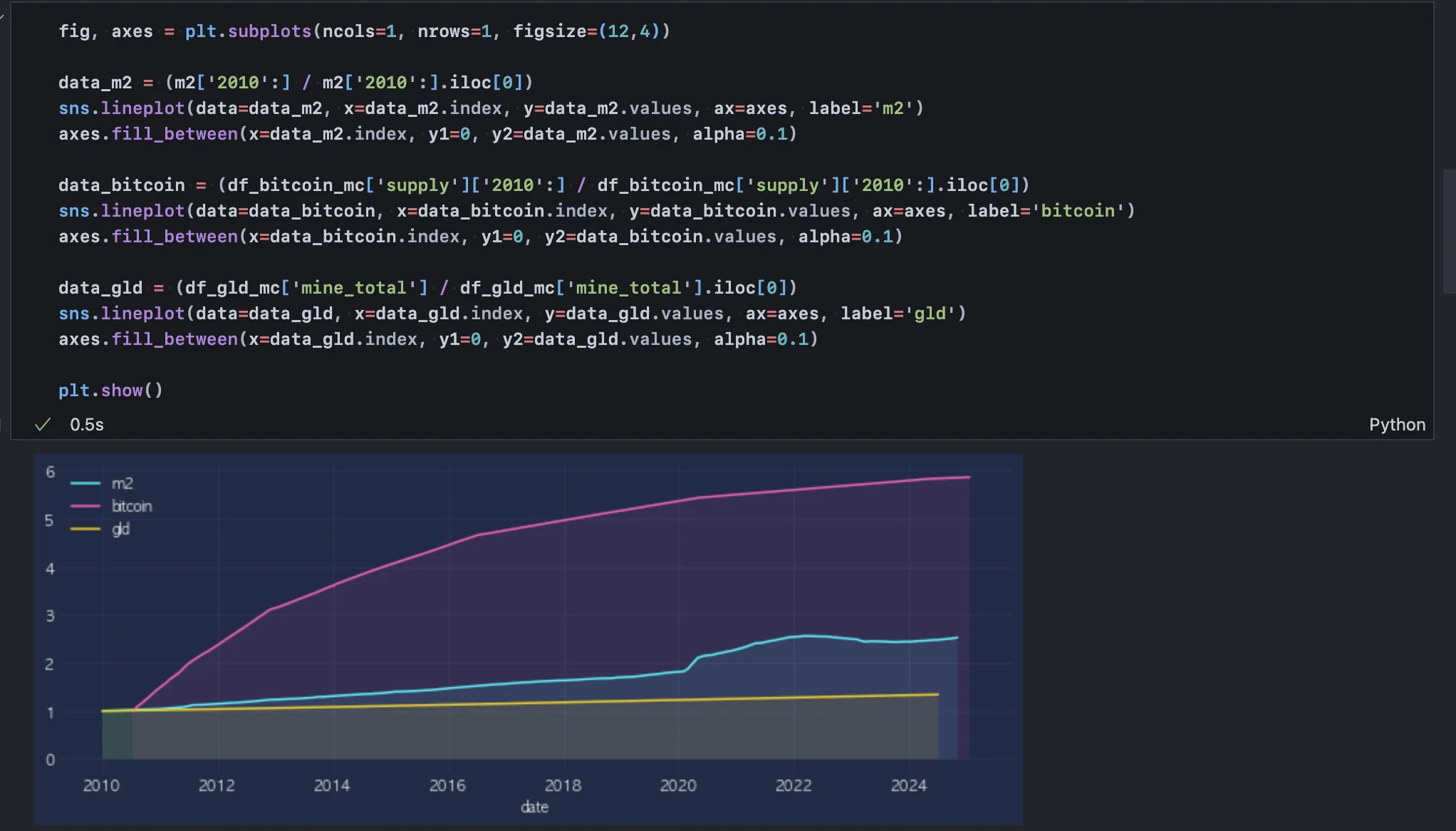Click the green execution success checkmark

pyautogui.click(x=43, y=425)
